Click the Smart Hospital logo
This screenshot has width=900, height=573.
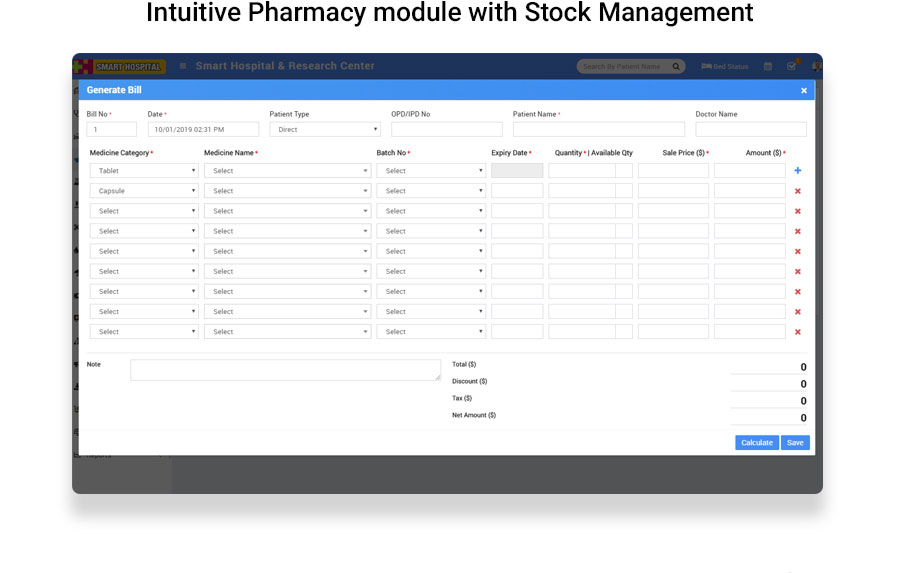coord(121,67)
